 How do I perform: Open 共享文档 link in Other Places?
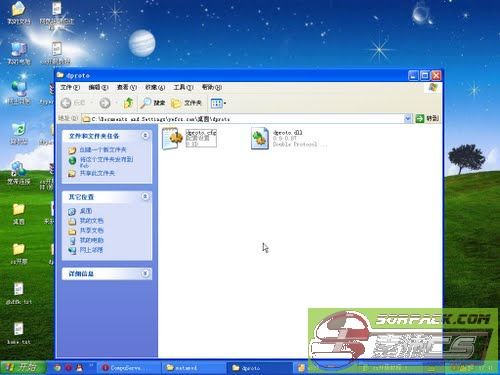(x=91, y=230)
